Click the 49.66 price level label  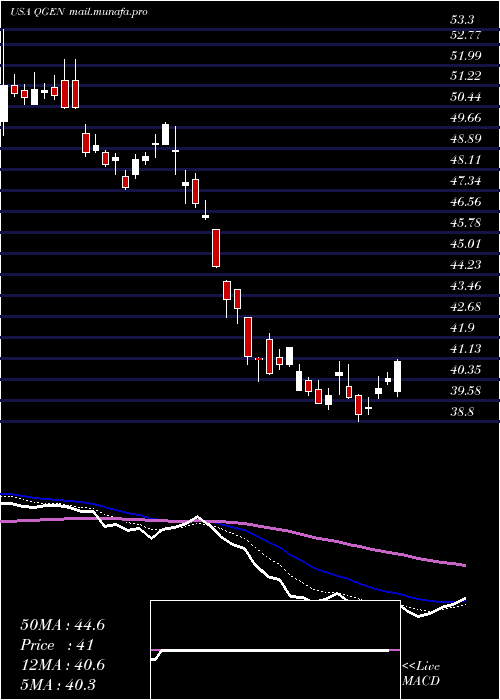click(466, 118)
